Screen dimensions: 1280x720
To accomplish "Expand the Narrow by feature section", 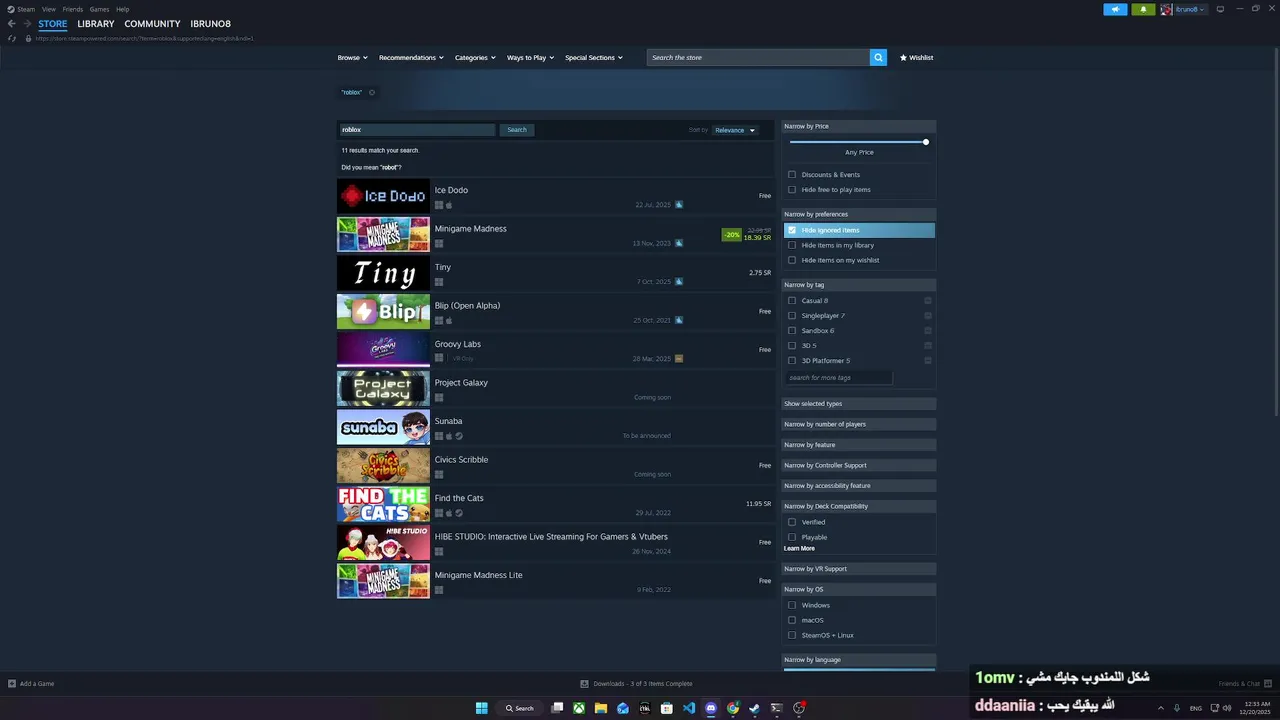I will coord(859,445).
